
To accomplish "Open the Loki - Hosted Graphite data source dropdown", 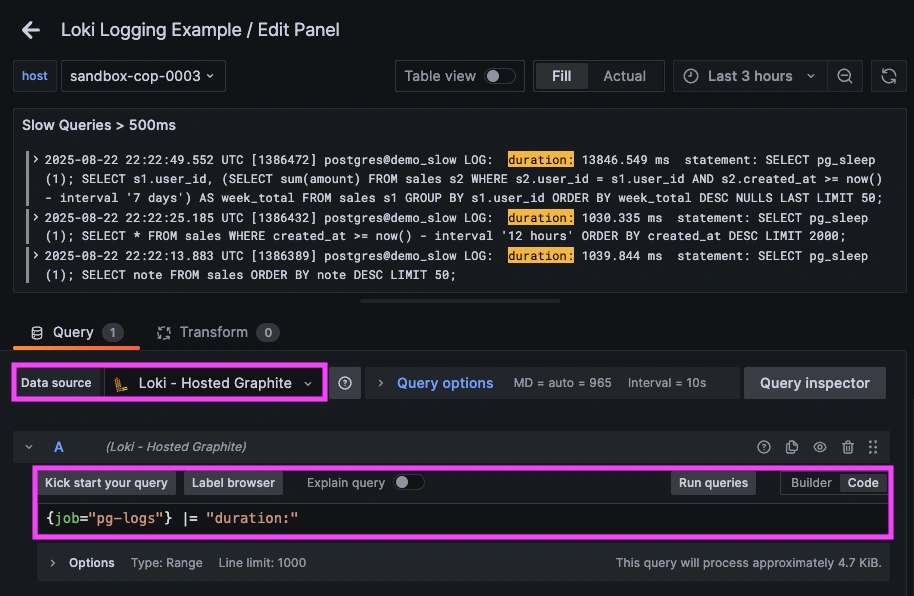I will [x=214, y=383].
